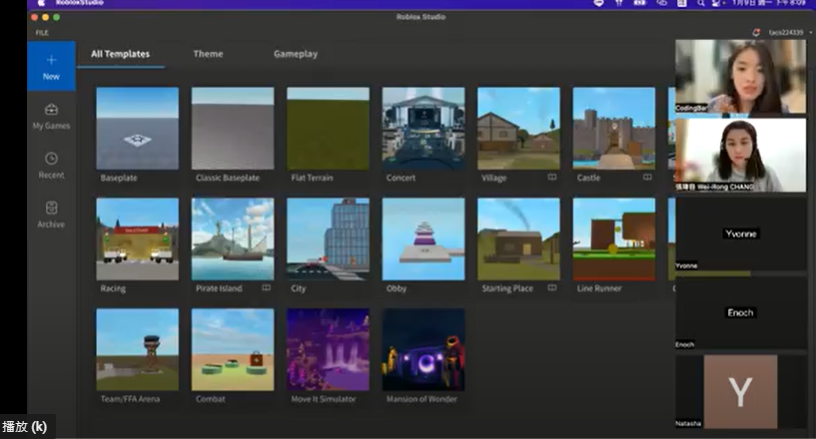Pick the Village template thumbnail
The image size is (816, 439).
[518, 128]
